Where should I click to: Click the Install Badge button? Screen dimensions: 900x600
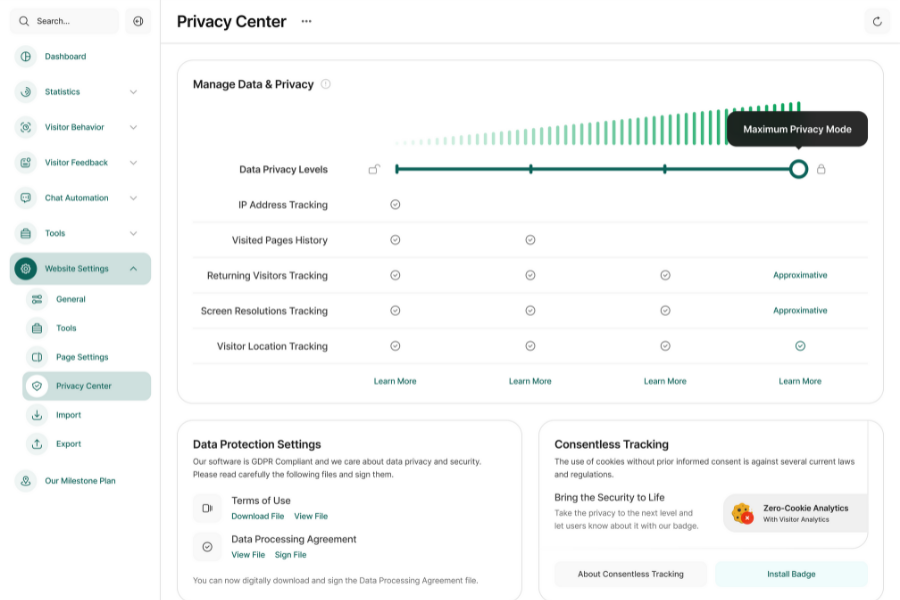[791, 574]
